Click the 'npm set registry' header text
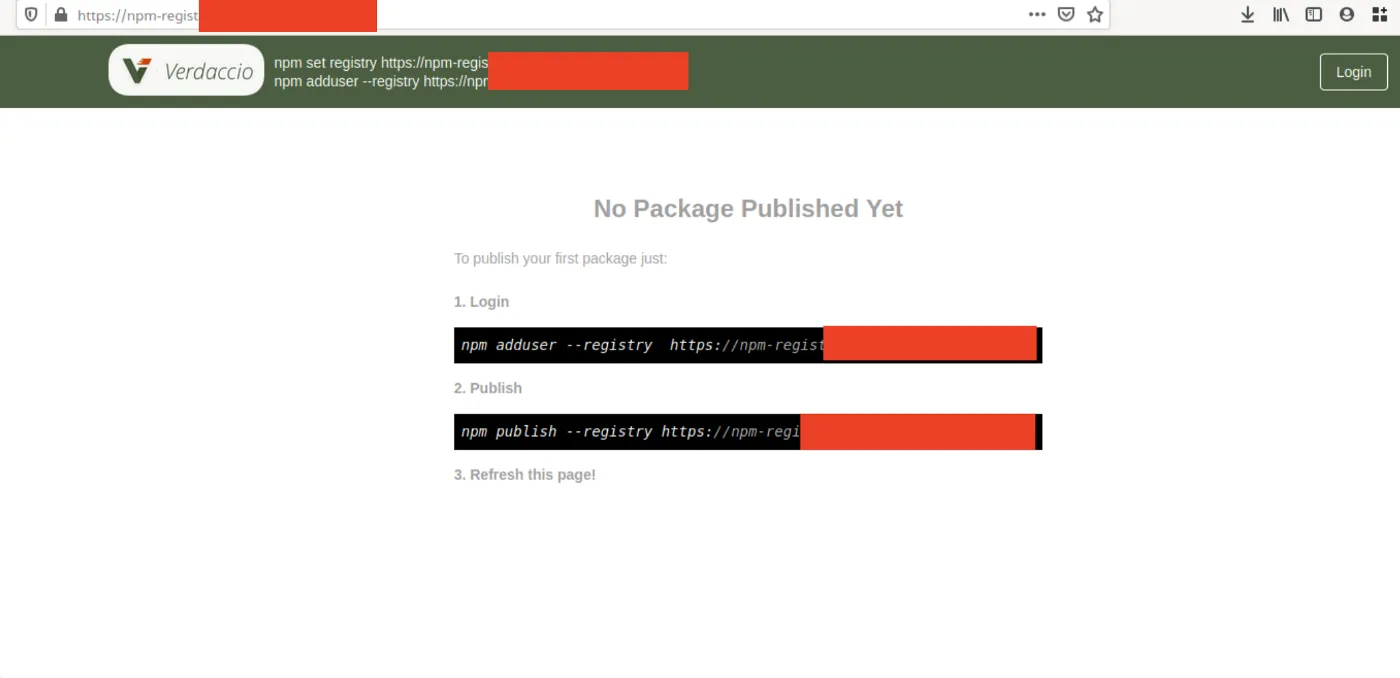Screen dimensions: 1400x678 tap(381, 63)
